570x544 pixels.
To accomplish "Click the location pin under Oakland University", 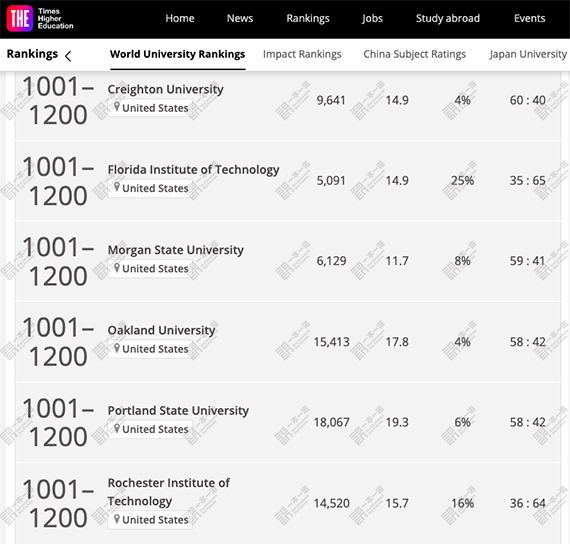I will pos(117,348).
